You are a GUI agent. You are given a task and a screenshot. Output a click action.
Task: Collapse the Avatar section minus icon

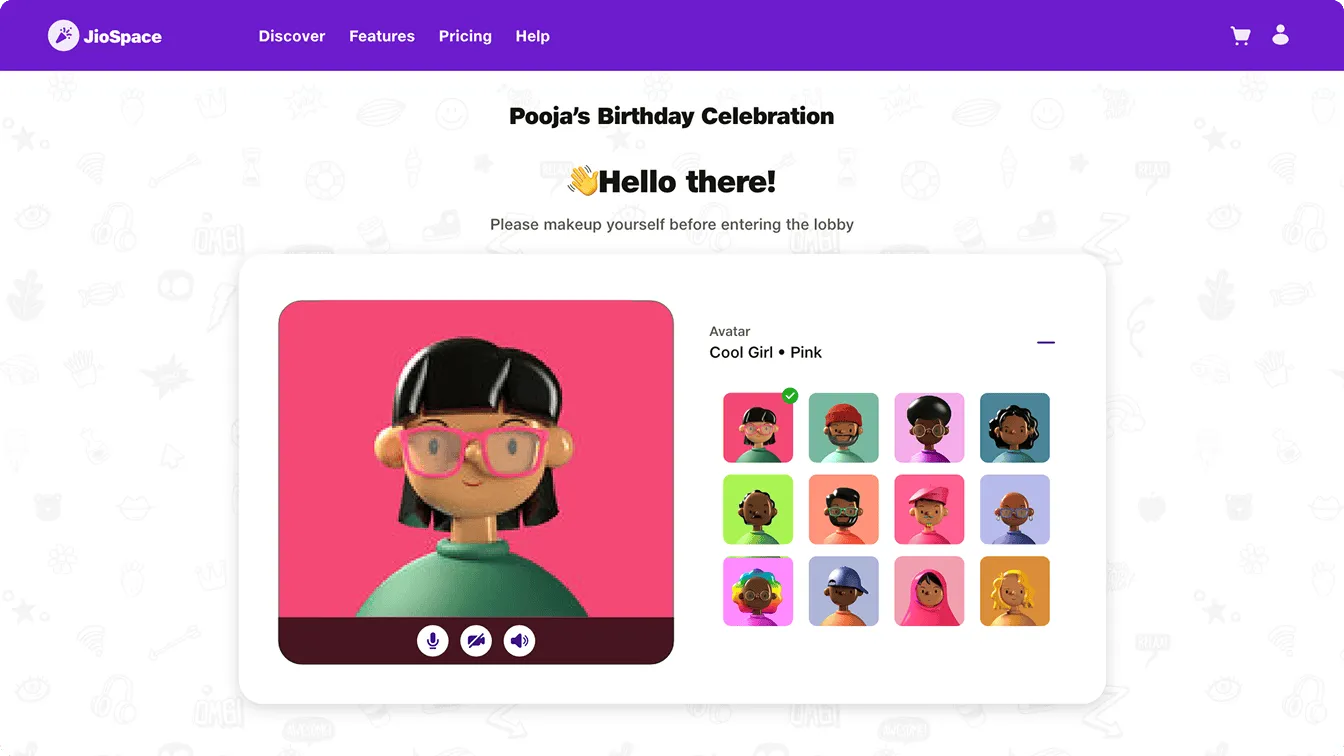point(1046,343)
